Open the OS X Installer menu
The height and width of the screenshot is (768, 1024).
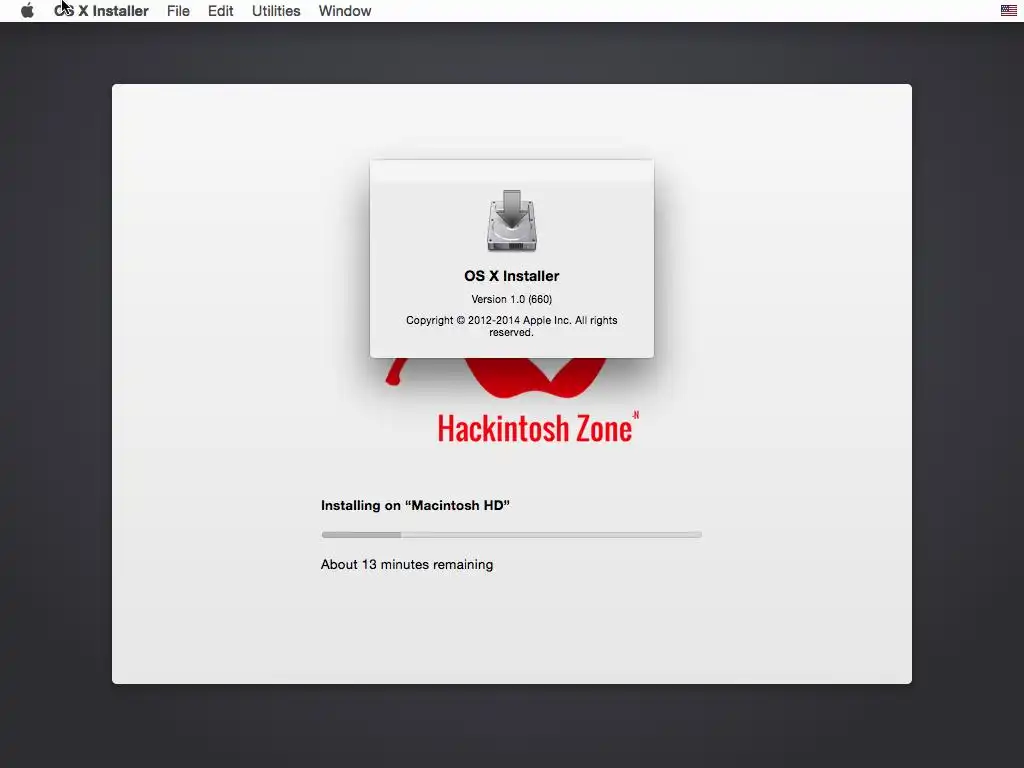tap(101, 11)
